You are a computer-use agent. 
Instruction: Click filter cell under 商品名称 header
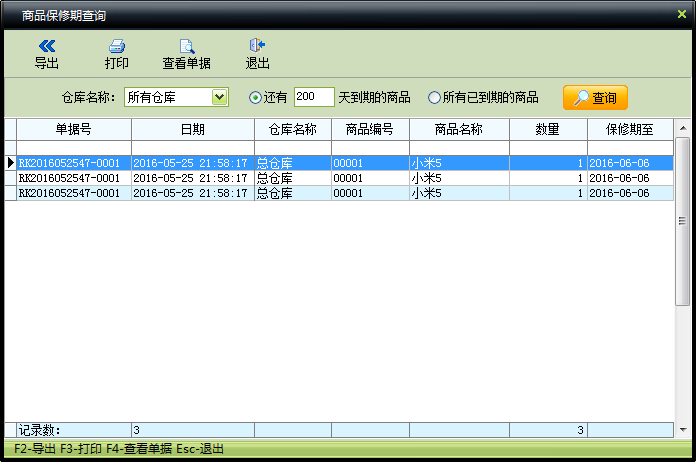pos(459,148)
